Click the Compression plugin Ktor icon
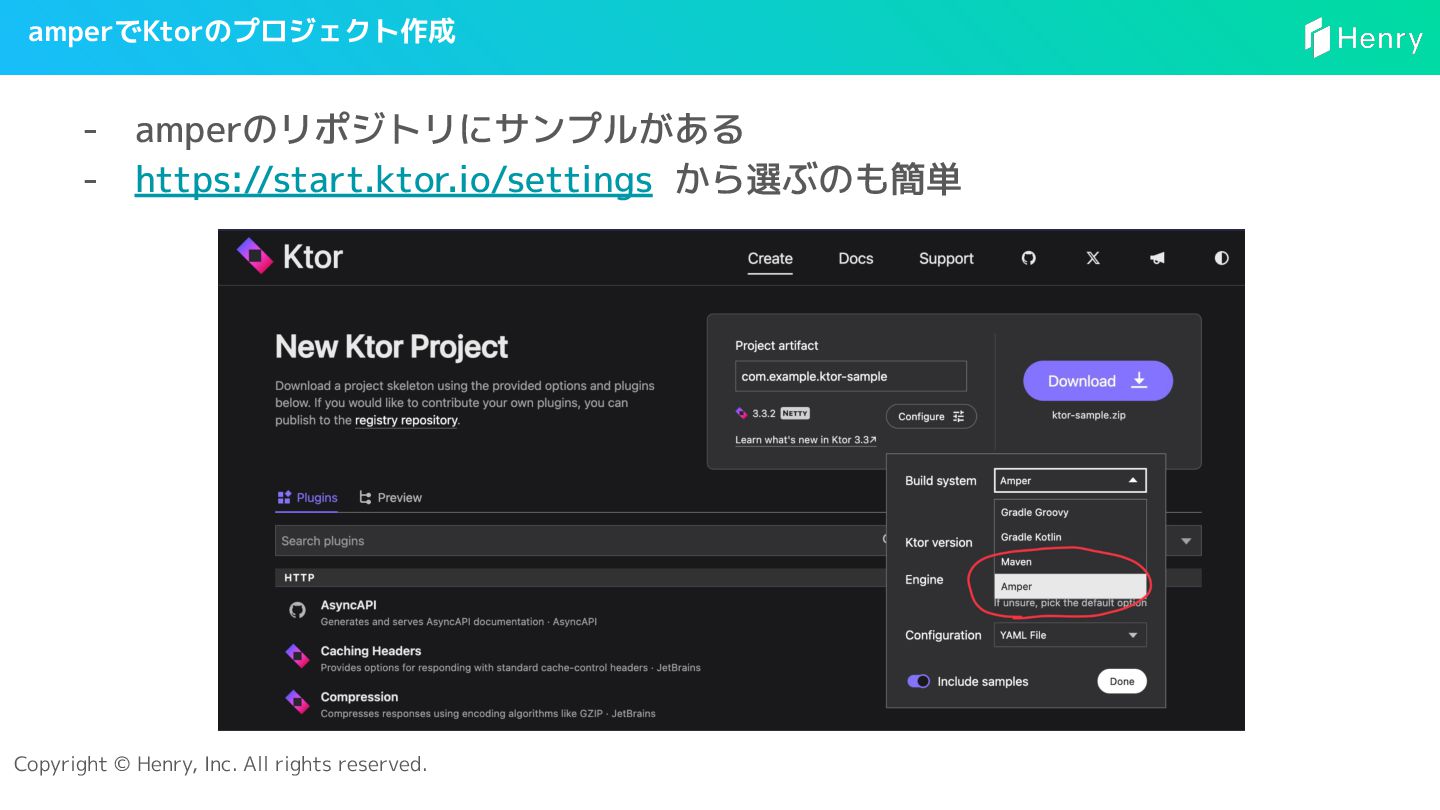This screenshot has width=1440, height=810. pos(297,702)
